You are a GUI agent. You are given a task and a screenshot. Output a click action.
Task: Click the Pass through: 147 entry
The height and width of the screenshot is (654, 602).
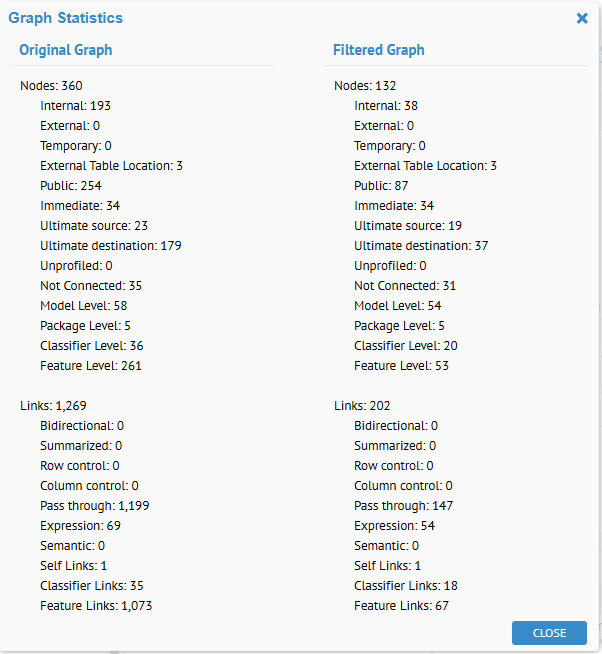click(x=404, y=506)
